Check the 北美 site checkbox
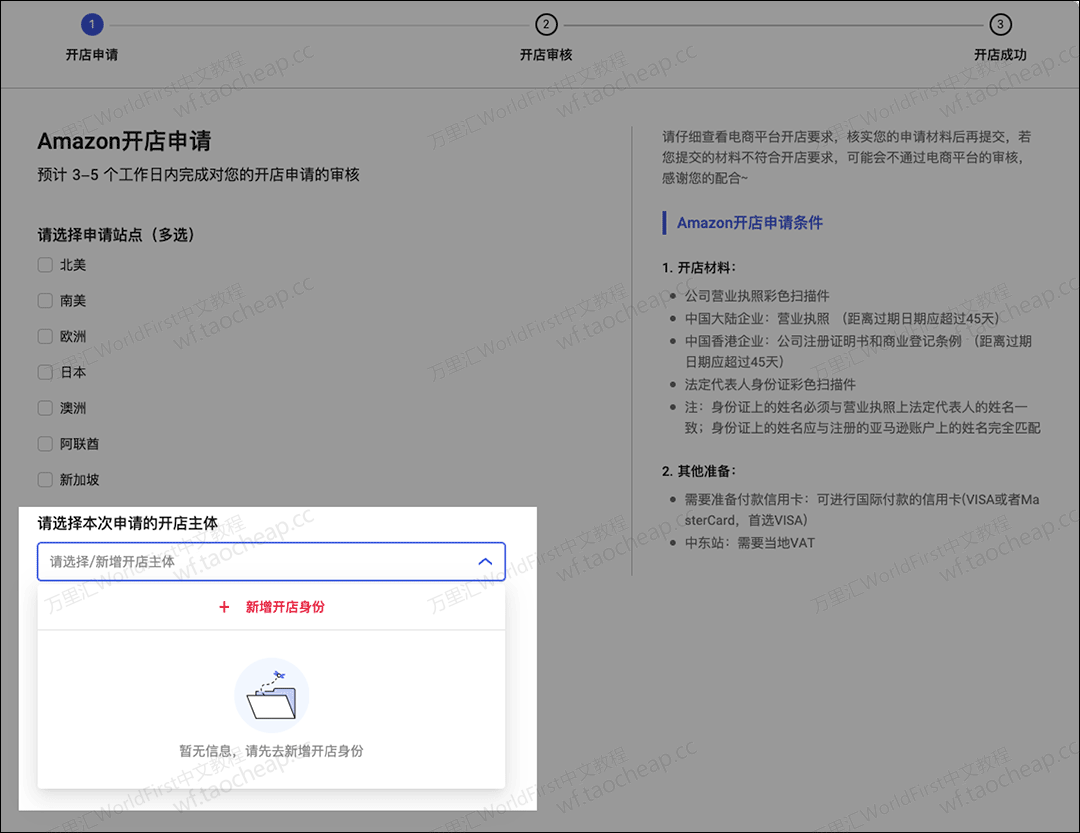The height and width of the screenshot is (833, 1080). pyautogui.click(x=45, y=265)
